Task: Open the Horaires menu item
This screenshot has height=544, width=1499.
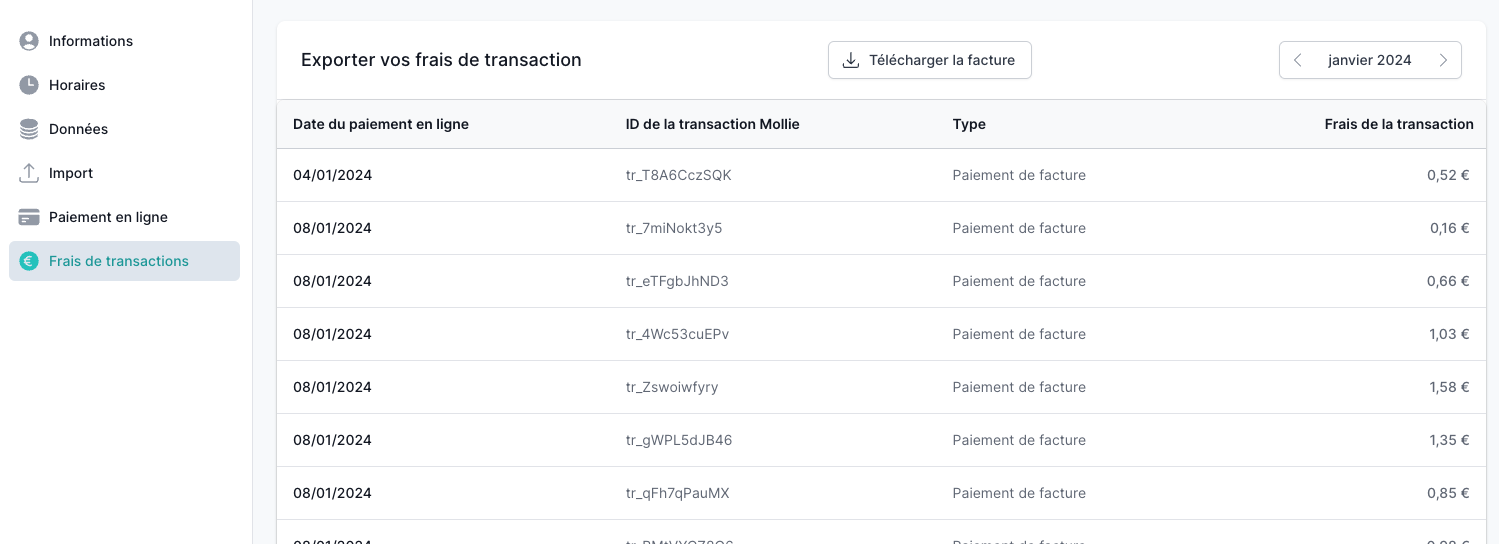Action: point(77,85)
